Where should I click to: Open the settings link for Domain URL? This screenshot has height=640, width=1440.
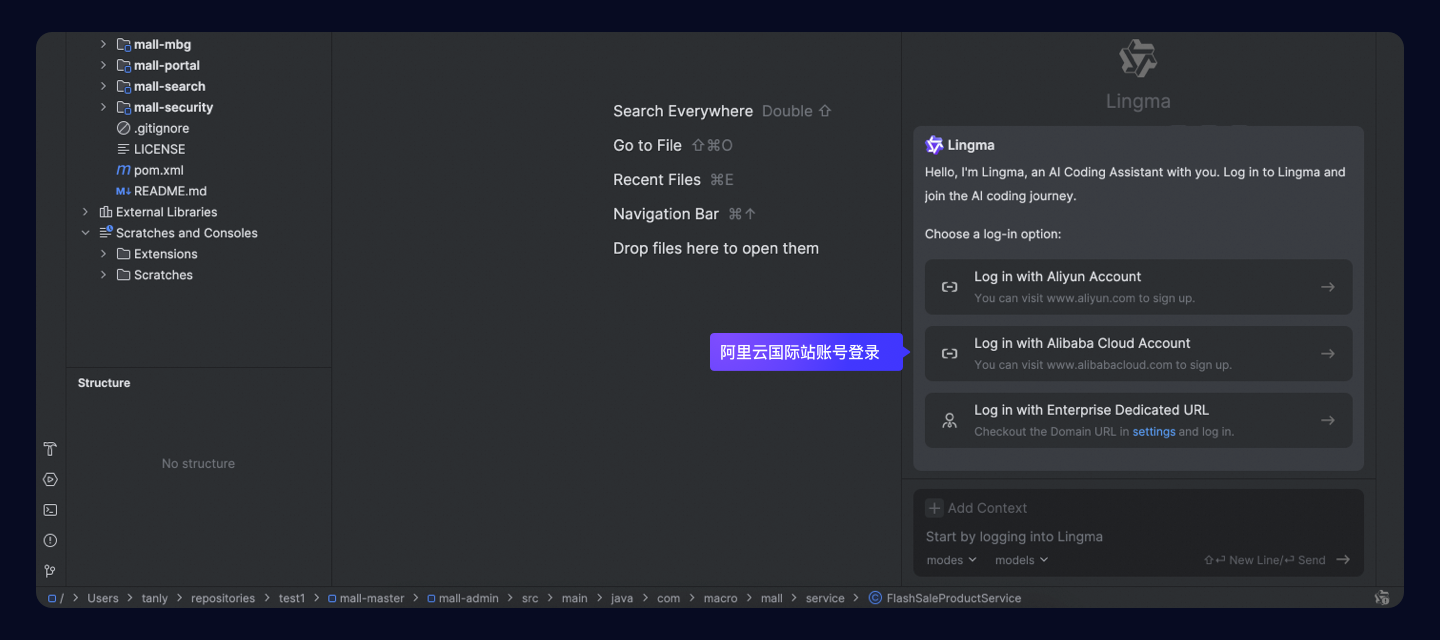click(1153, 432)
